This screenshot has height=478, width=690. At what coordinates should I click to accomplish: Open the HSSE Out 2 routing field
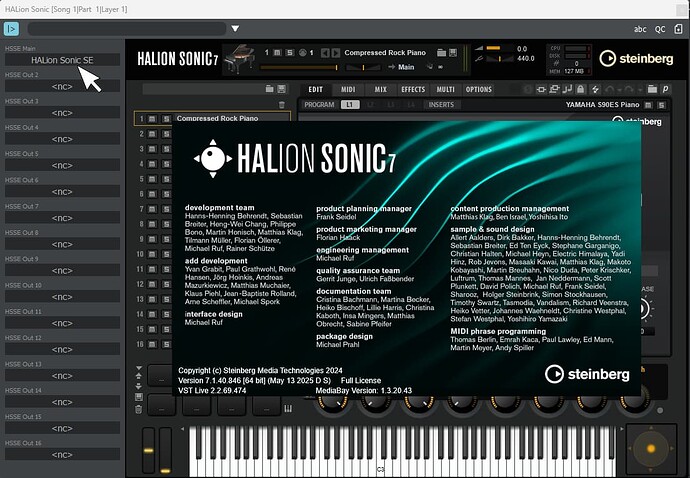tap(62, 86)
